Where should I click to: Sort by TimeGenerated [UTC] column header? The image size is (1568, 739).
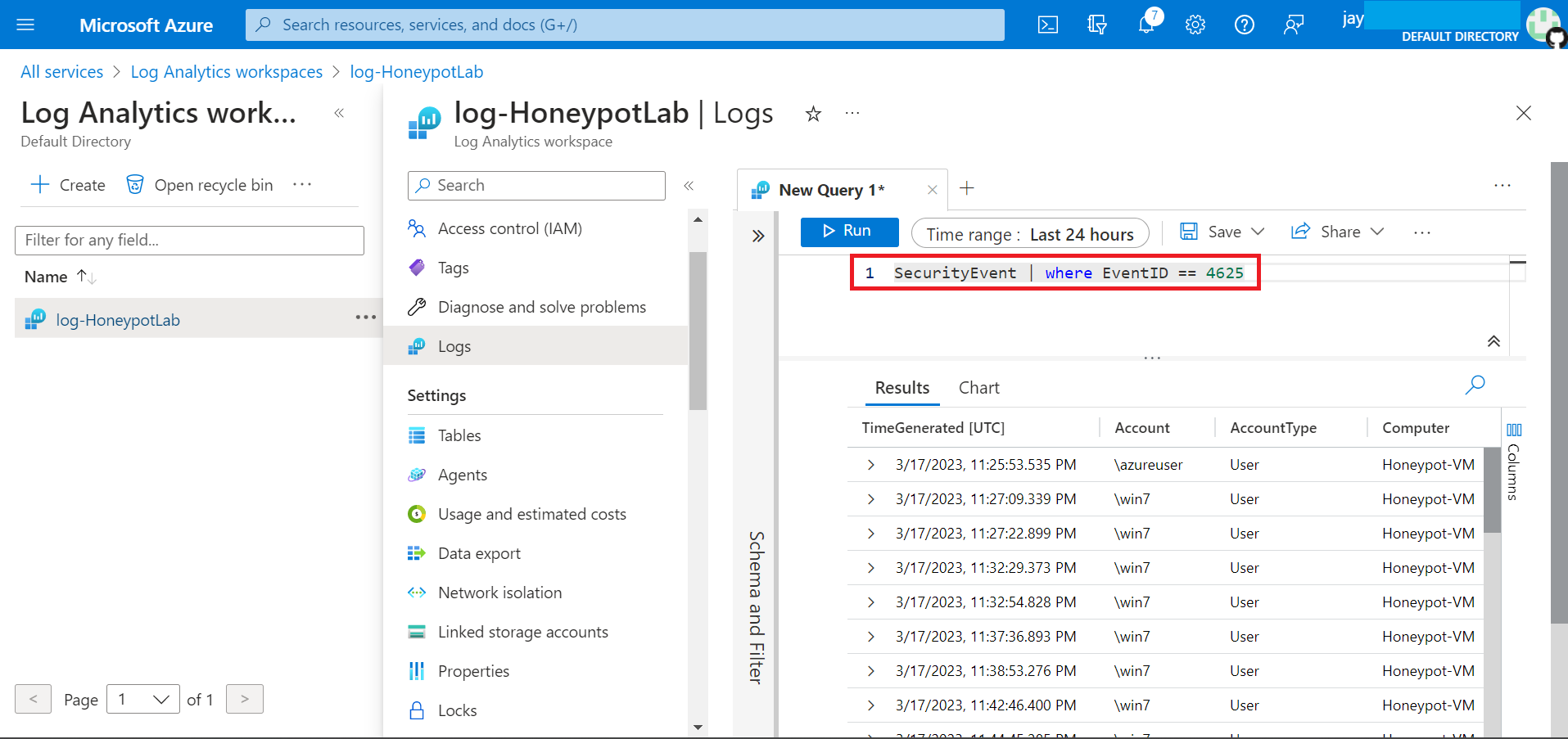tap(933, 428)
